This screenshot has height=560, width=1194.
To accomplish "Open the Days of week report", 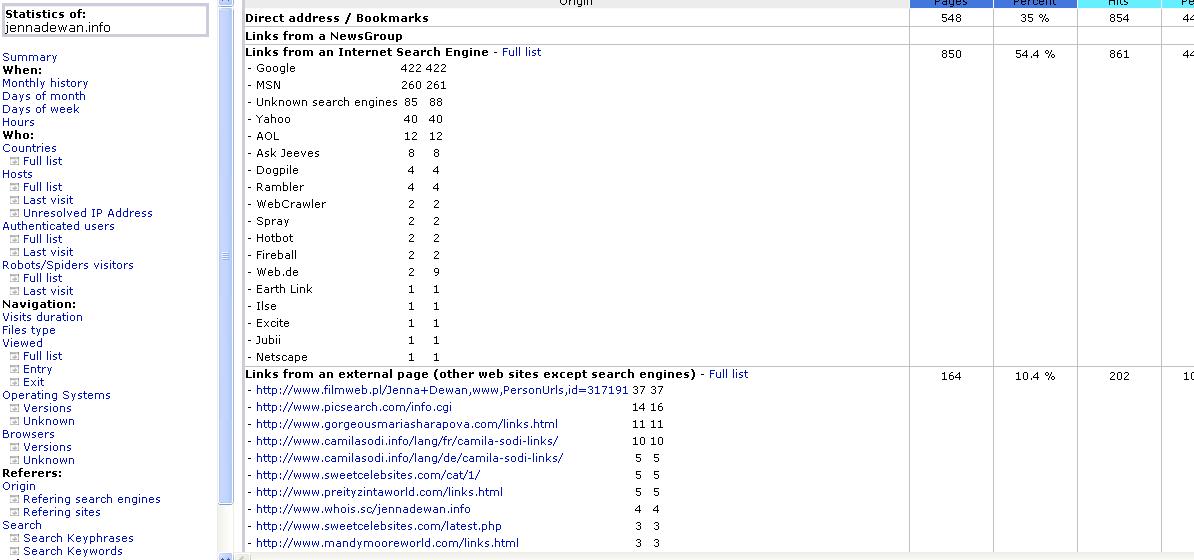I will click(41, 109).
